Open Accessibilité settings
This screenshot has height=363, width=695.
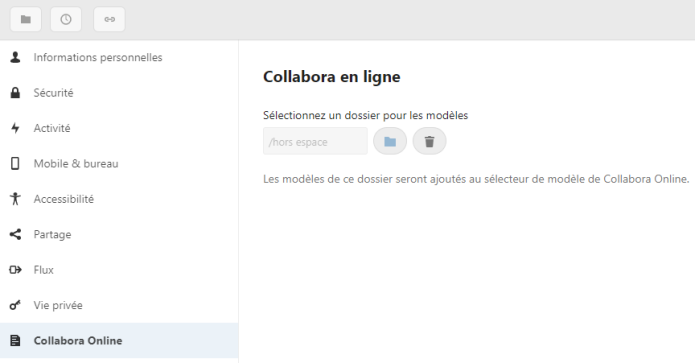(x=119, y=199)
